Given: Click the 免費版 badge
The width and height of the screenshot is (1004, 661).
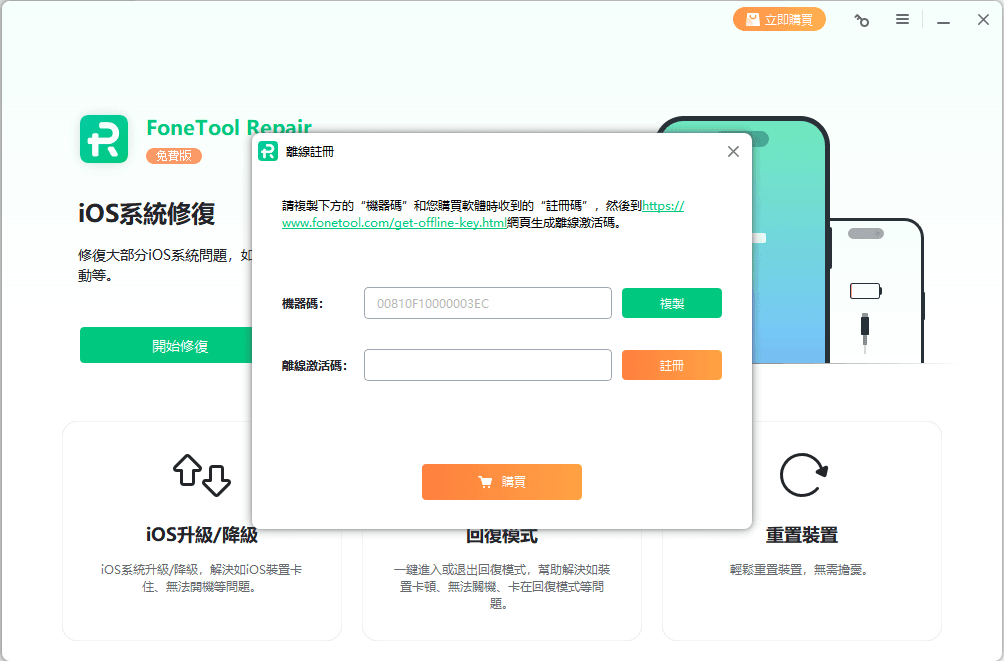Looking at the screenshot, I should click(174, 156).
